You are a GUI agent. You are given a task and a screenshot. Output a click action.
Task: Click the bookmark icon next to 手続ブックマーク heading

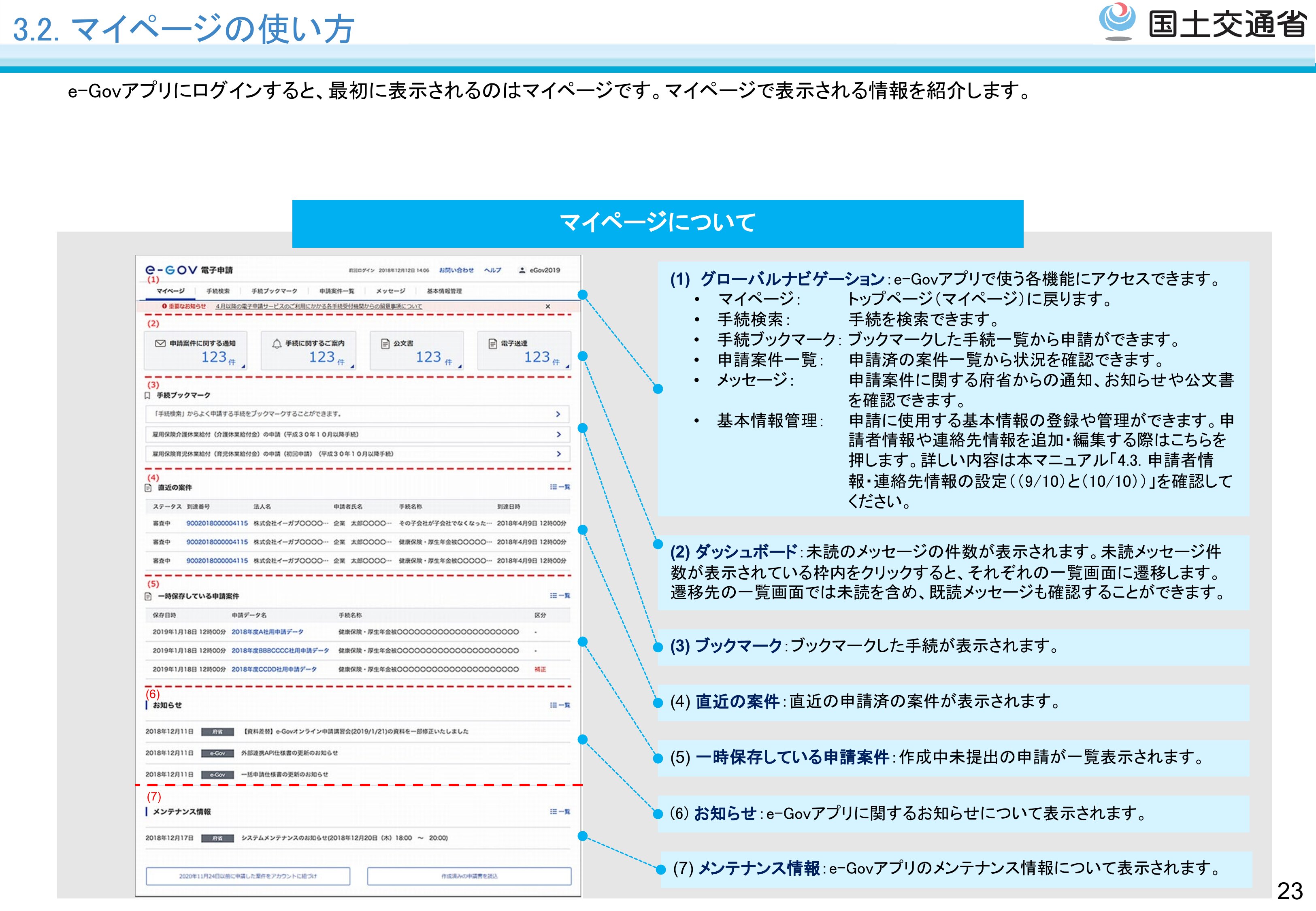tap(148, 395)
